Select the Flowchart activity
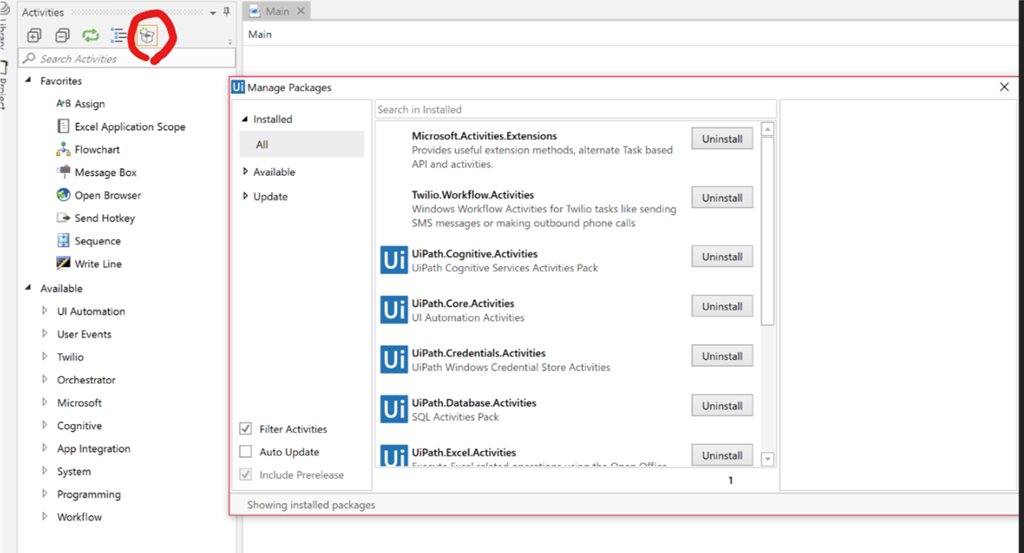The width and height of the screenshot is (1024, 553). (97, 150)
